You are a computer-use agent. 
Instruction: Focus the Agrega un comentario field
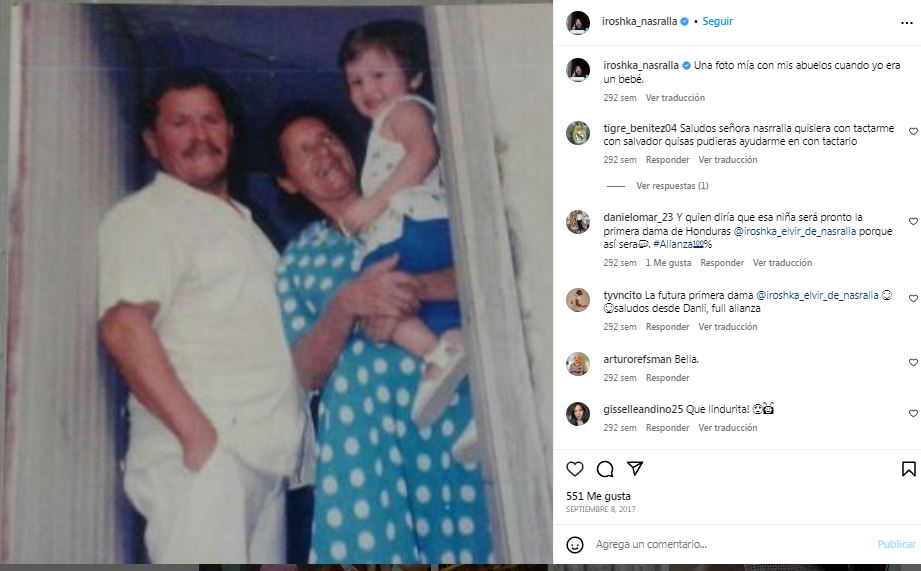point(731,545)
